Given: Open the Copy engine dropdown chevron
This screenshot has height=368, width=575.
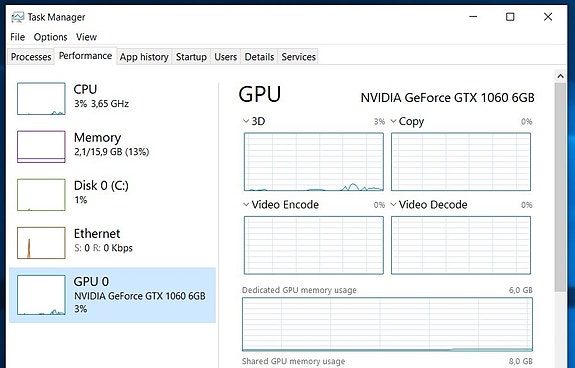Looking at the screenshot, I should tap(393, 121).
